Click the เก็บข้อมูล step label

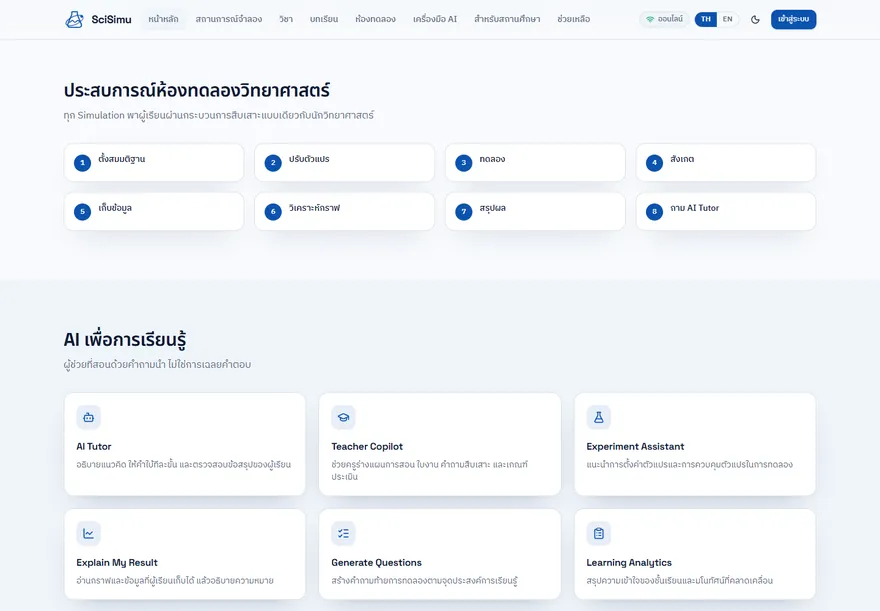115,208
